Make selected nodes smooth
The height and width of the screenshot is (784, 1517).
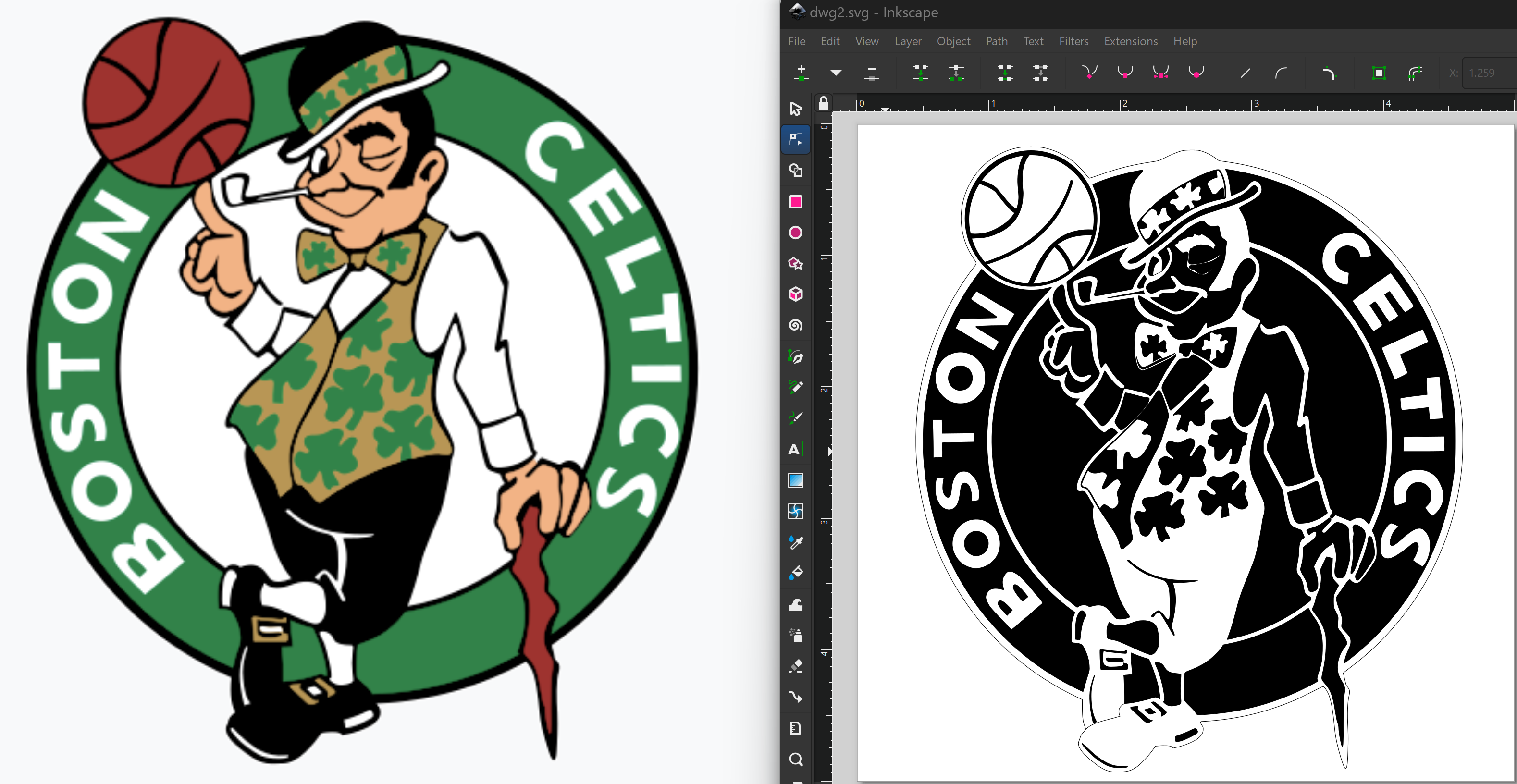[1125, 73]
